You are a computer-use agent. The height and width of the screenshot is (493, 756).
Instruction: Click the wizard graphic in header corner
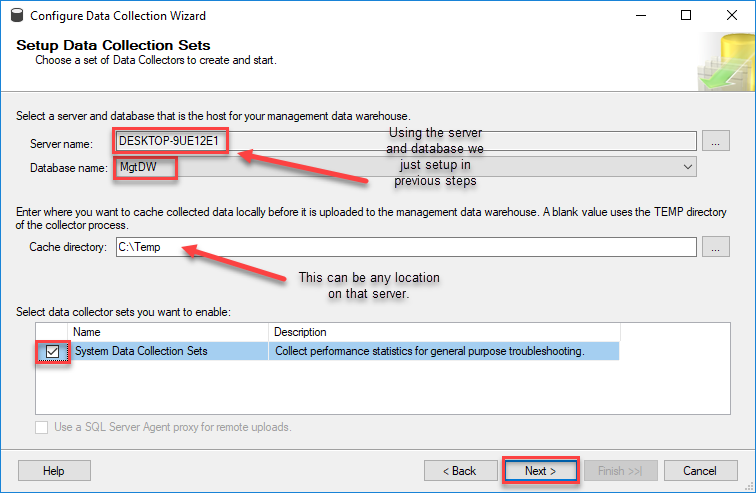[726, 62]
